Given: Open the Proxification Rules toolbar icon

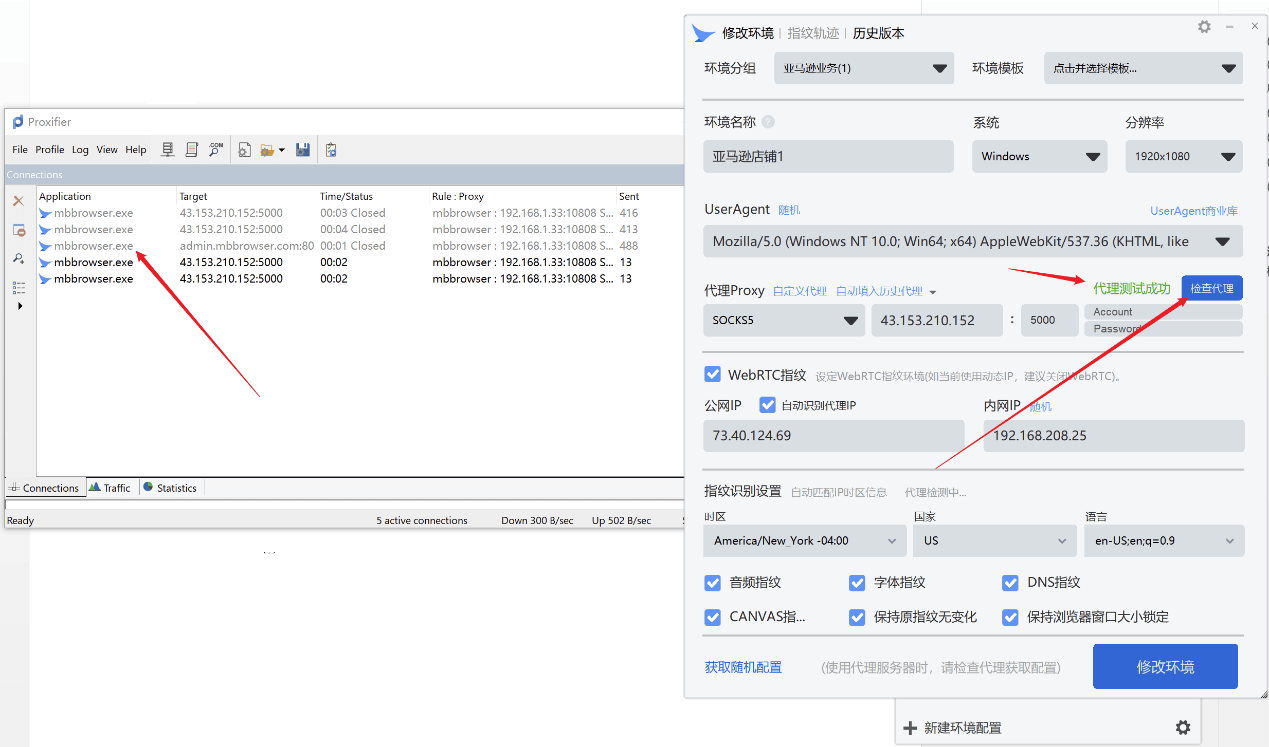Looking at the screenshot, I should [x=192, y=150].
